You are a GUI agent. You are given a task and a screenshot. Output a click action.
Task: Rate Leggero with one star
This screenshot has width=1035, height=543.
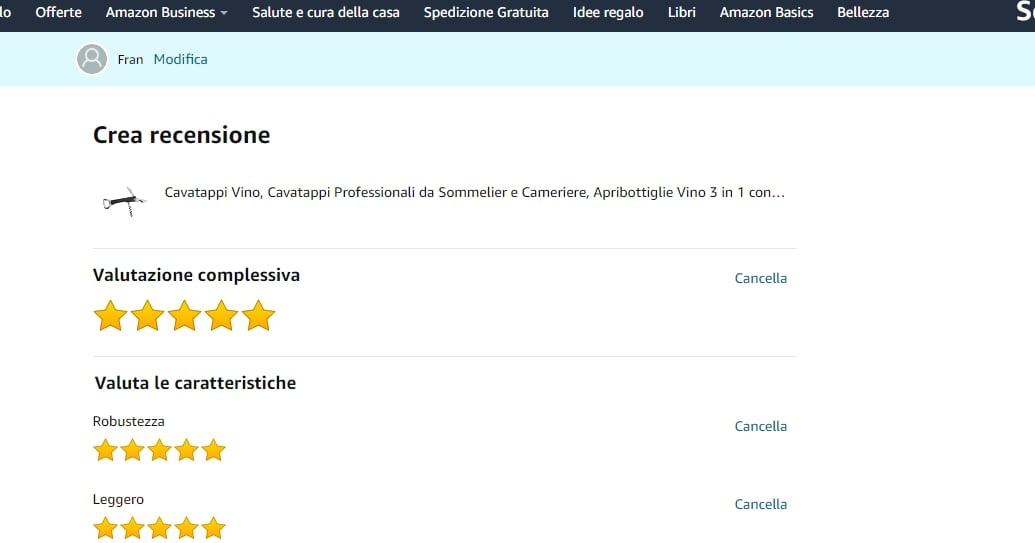coord(105,527)
